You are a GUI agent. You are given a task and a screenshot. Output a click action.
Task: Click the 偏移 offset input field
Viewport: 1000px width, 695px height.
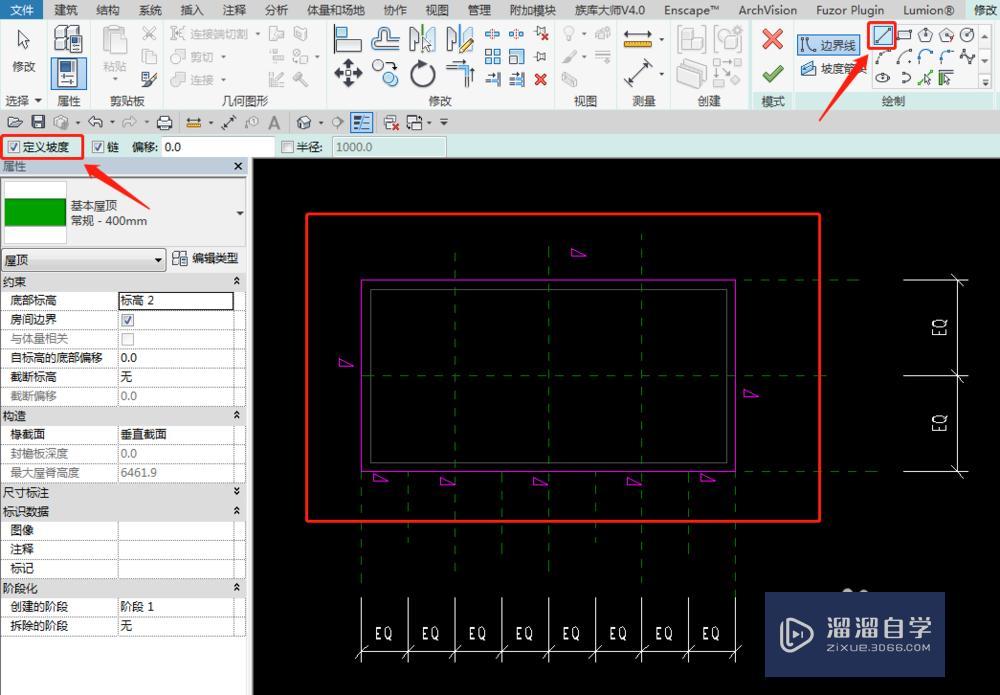click(x=218, y=147)
